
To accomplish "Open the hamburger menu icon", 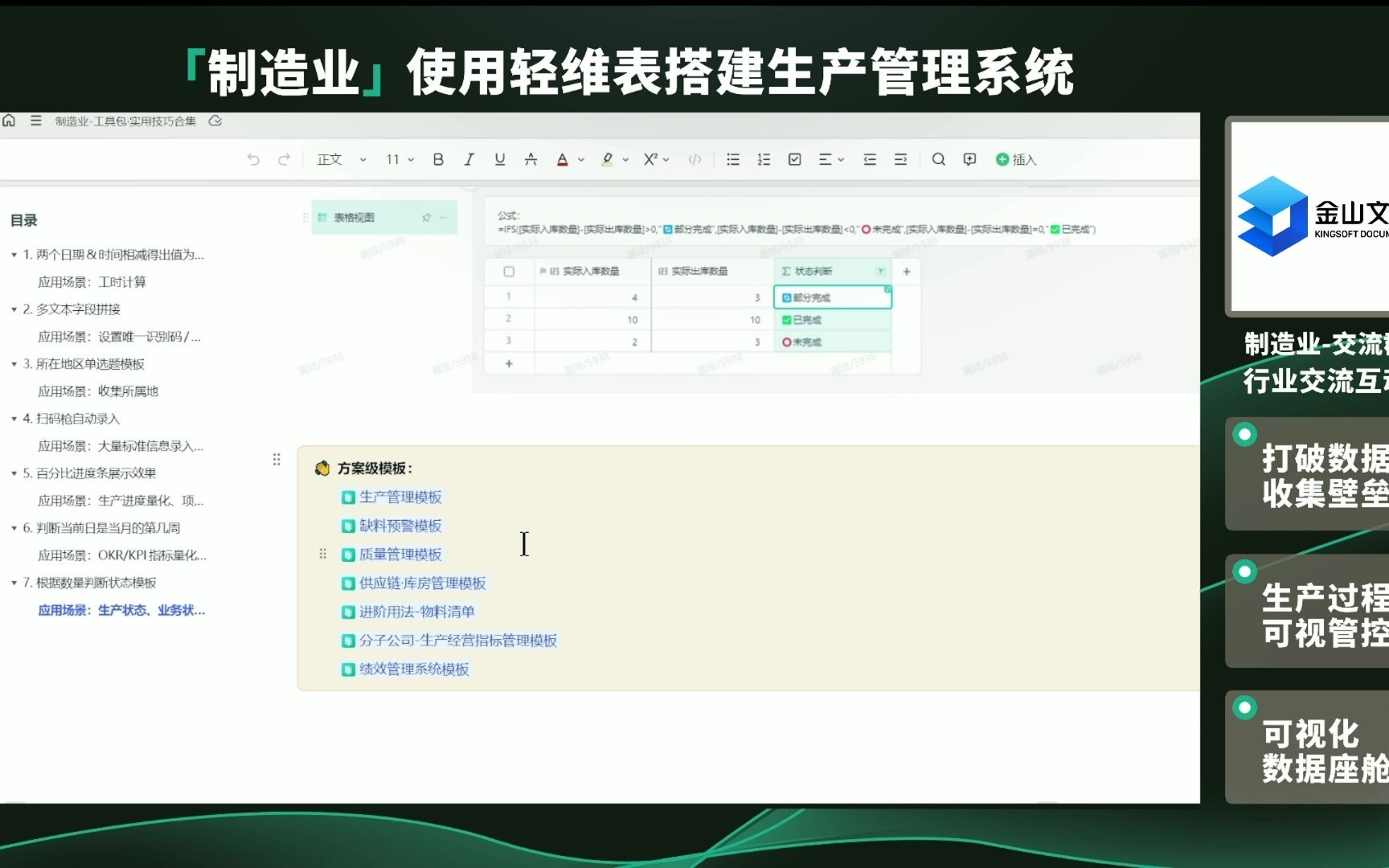I will click(x=35, y=121).
